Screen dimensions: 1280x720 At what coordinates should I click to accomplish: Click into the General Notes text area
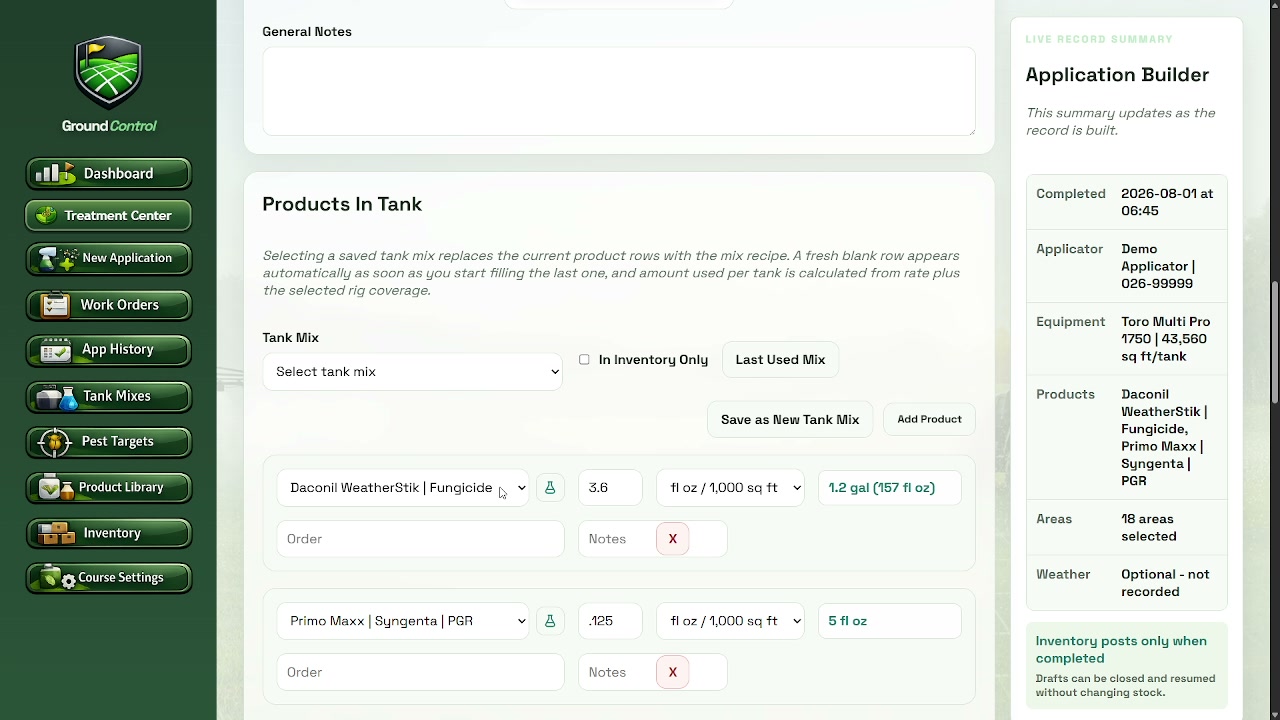pyautogui.click(x=619, y=91)
